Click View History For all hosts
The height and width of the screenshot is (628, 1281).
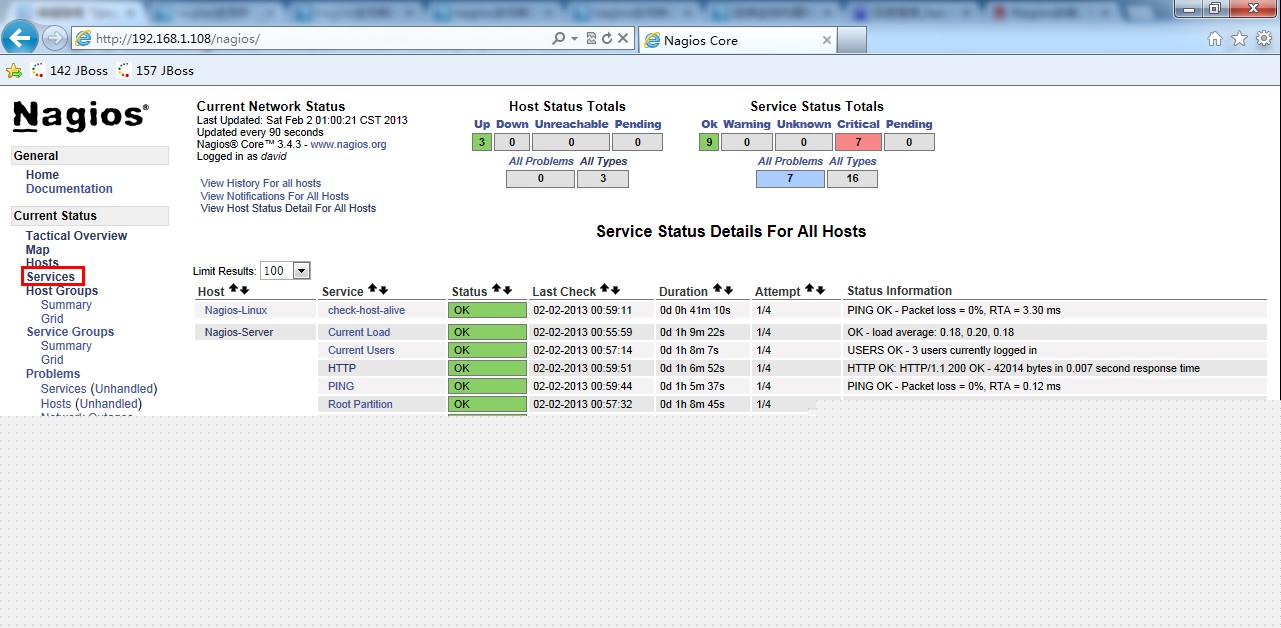261,184
